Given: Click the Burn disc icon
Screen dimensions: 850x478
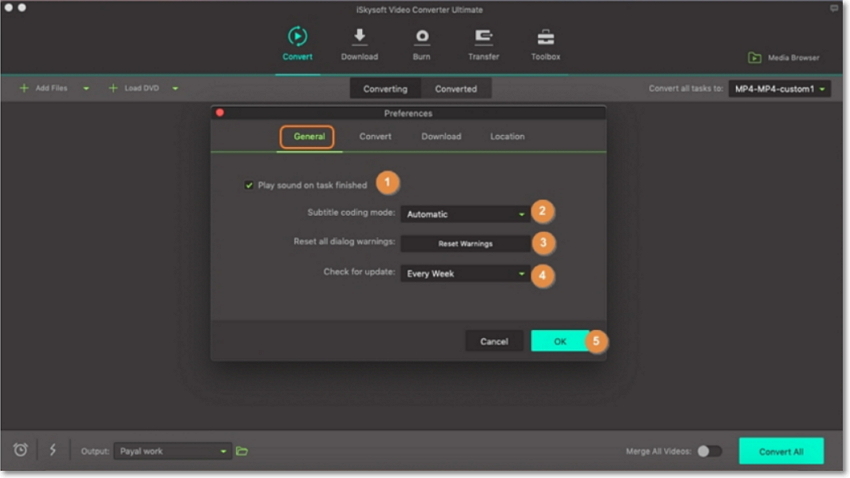Looking at the screenshot, I should [x=422, y=37].
